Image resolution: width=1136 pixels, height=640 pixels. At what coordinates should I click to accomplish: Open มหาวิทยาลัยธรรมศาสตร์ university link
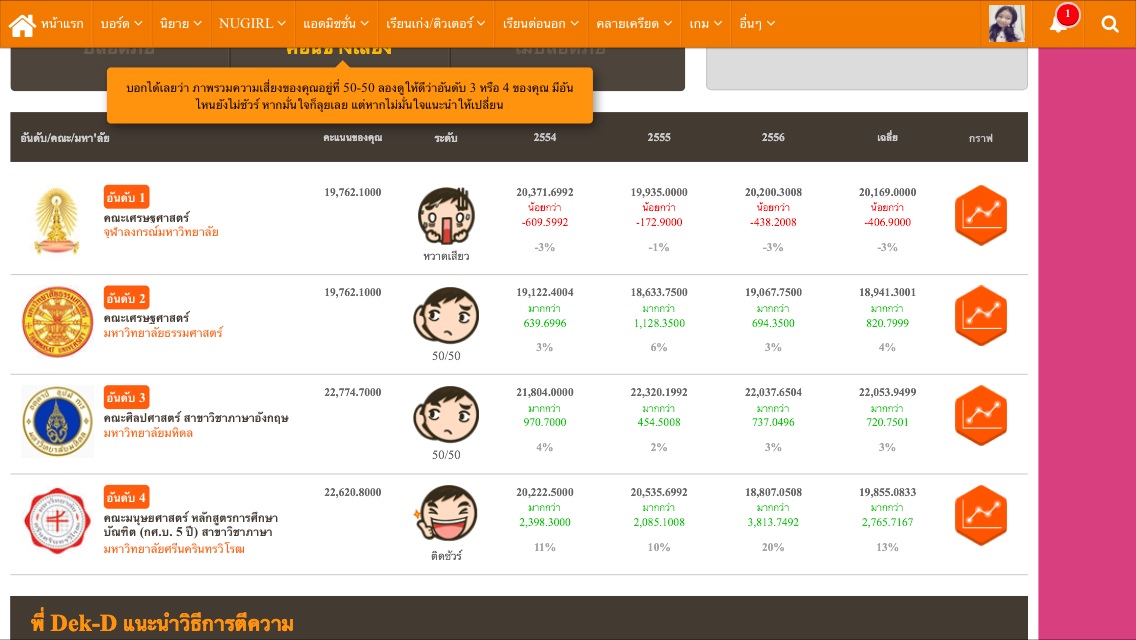(x=163, y=333)
